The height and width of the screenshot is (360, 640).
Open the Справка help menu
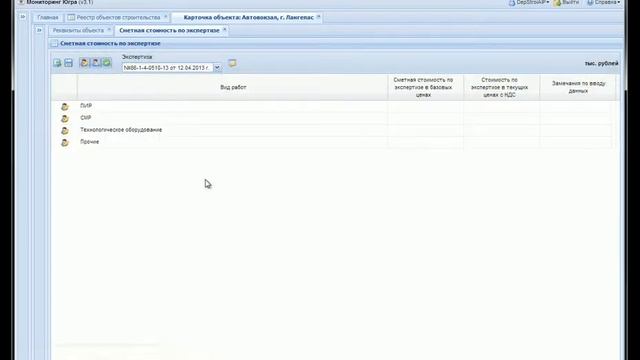click(604, 2)
